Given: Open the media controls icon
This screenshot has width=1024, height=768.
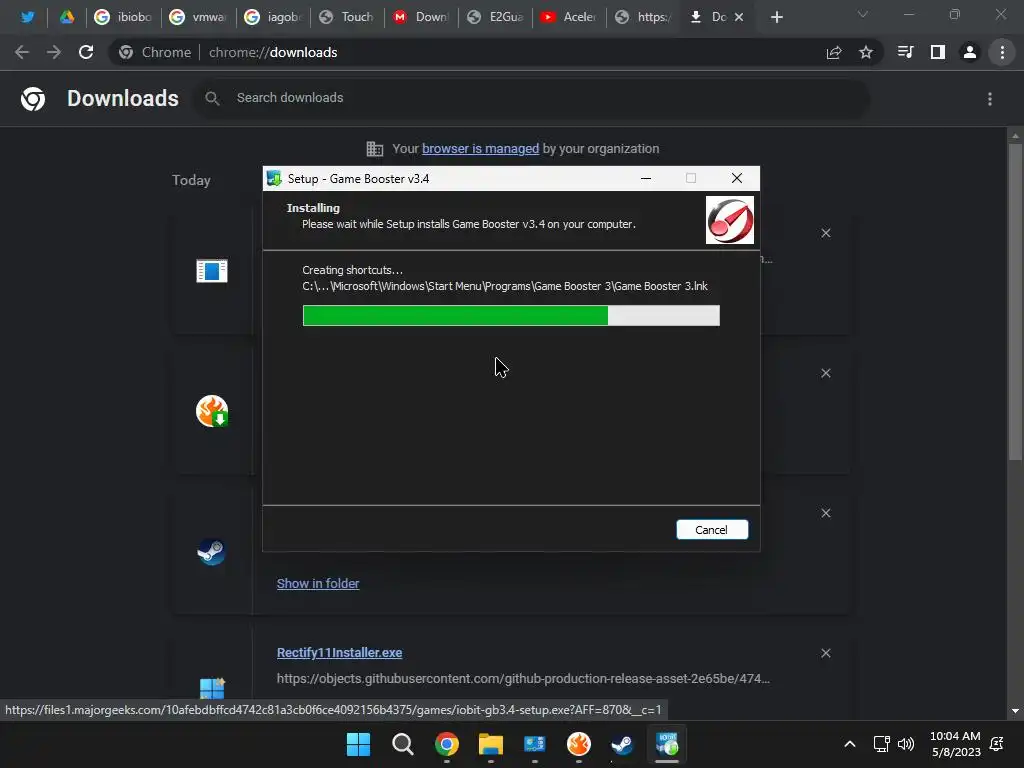Looking at the screenshot, I should pos(905,52).
